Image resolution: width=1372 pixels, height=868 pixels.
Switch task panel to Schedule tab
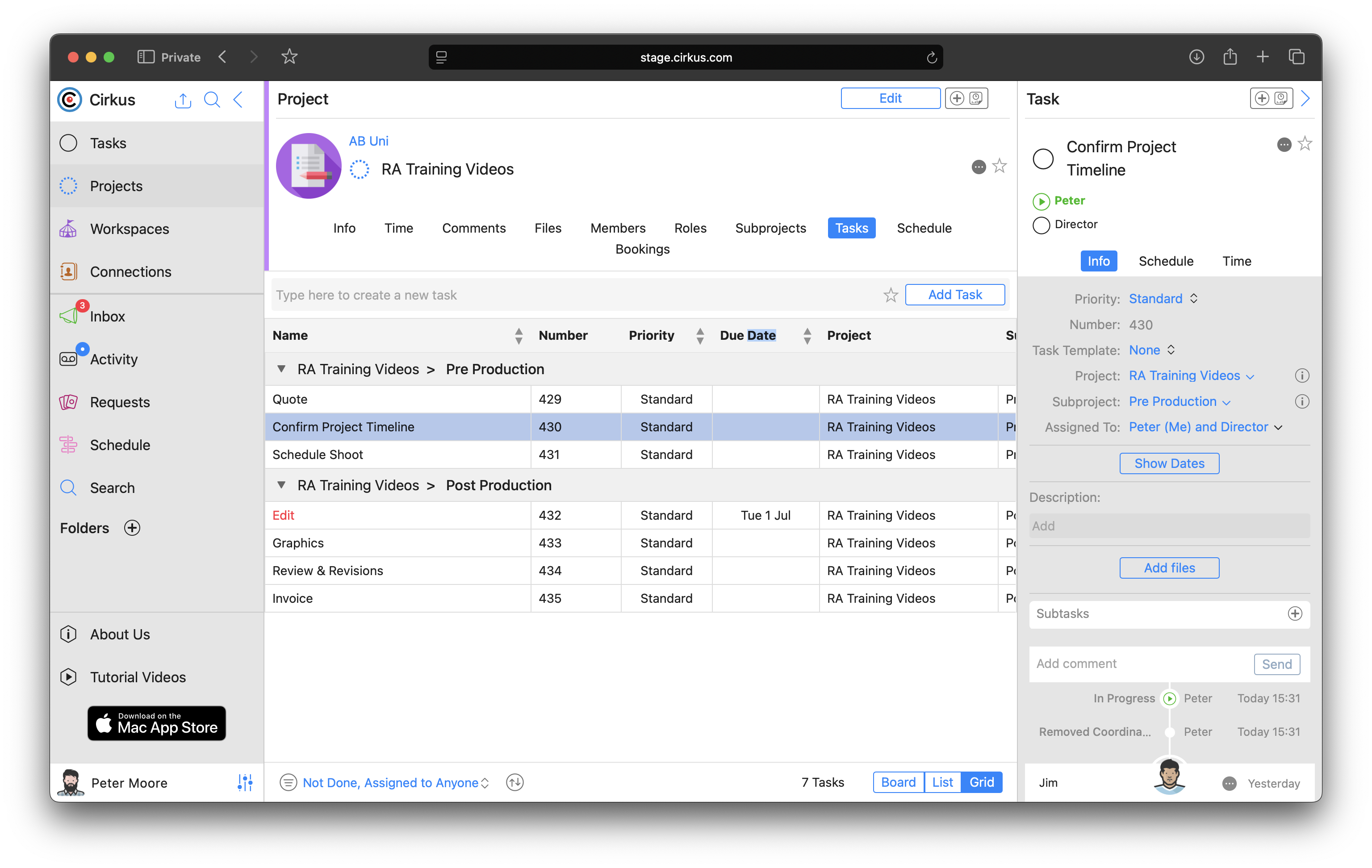[x=1165, y=261]
